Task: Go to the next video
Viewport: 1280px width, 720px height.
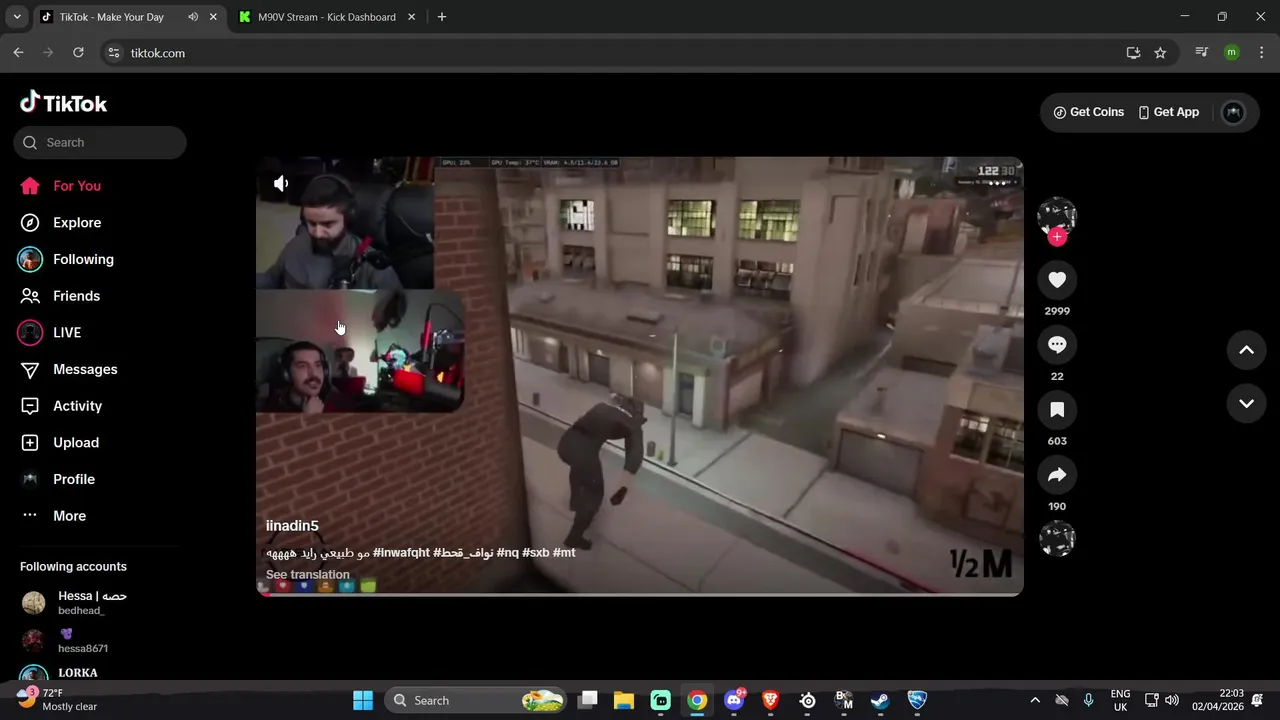Action: pos(1246,404)
